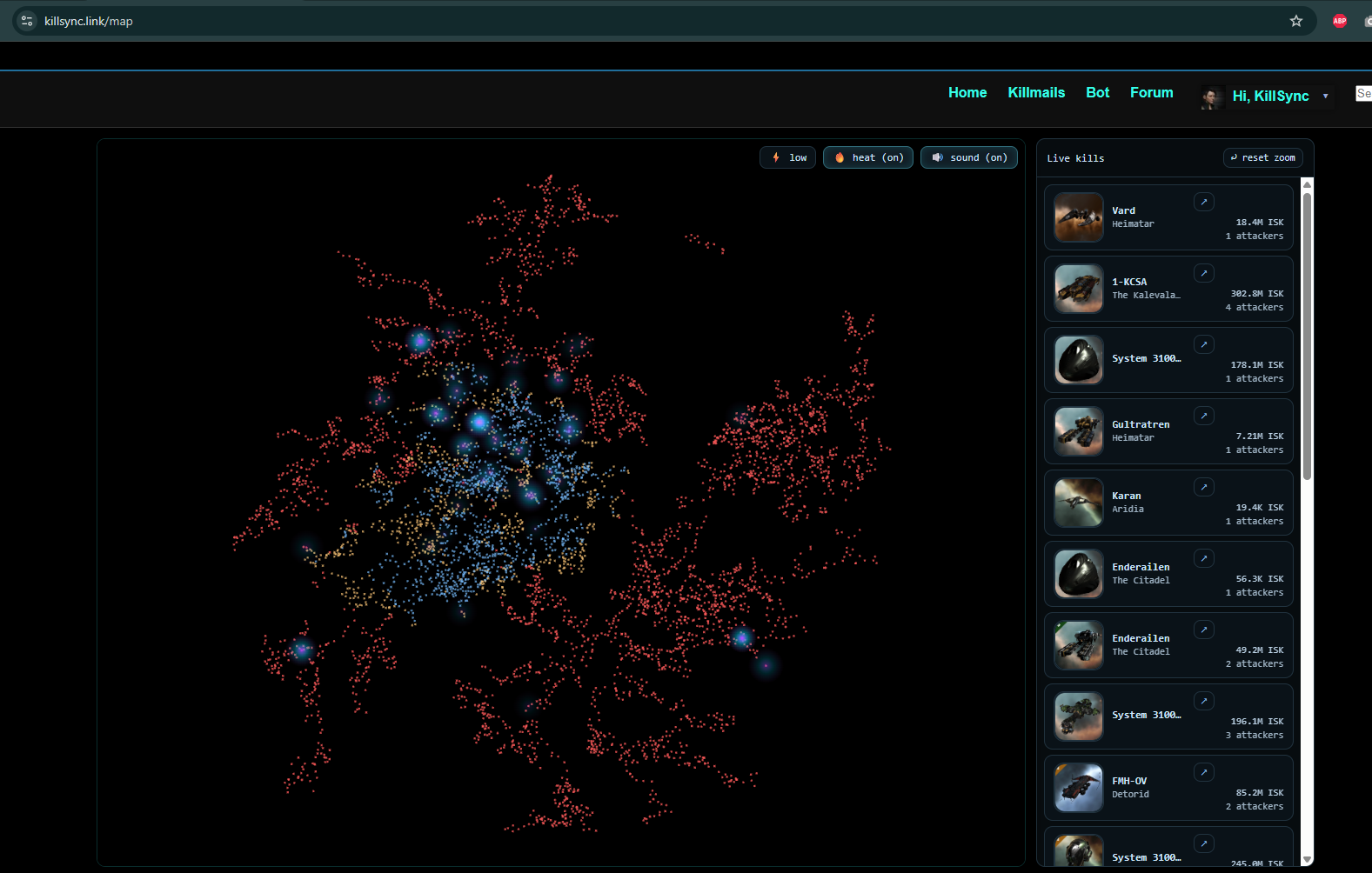Open the Karan kill external link icon
Image resolution: width=1372 pixels, height=873 pixels.
(1203, 488)
